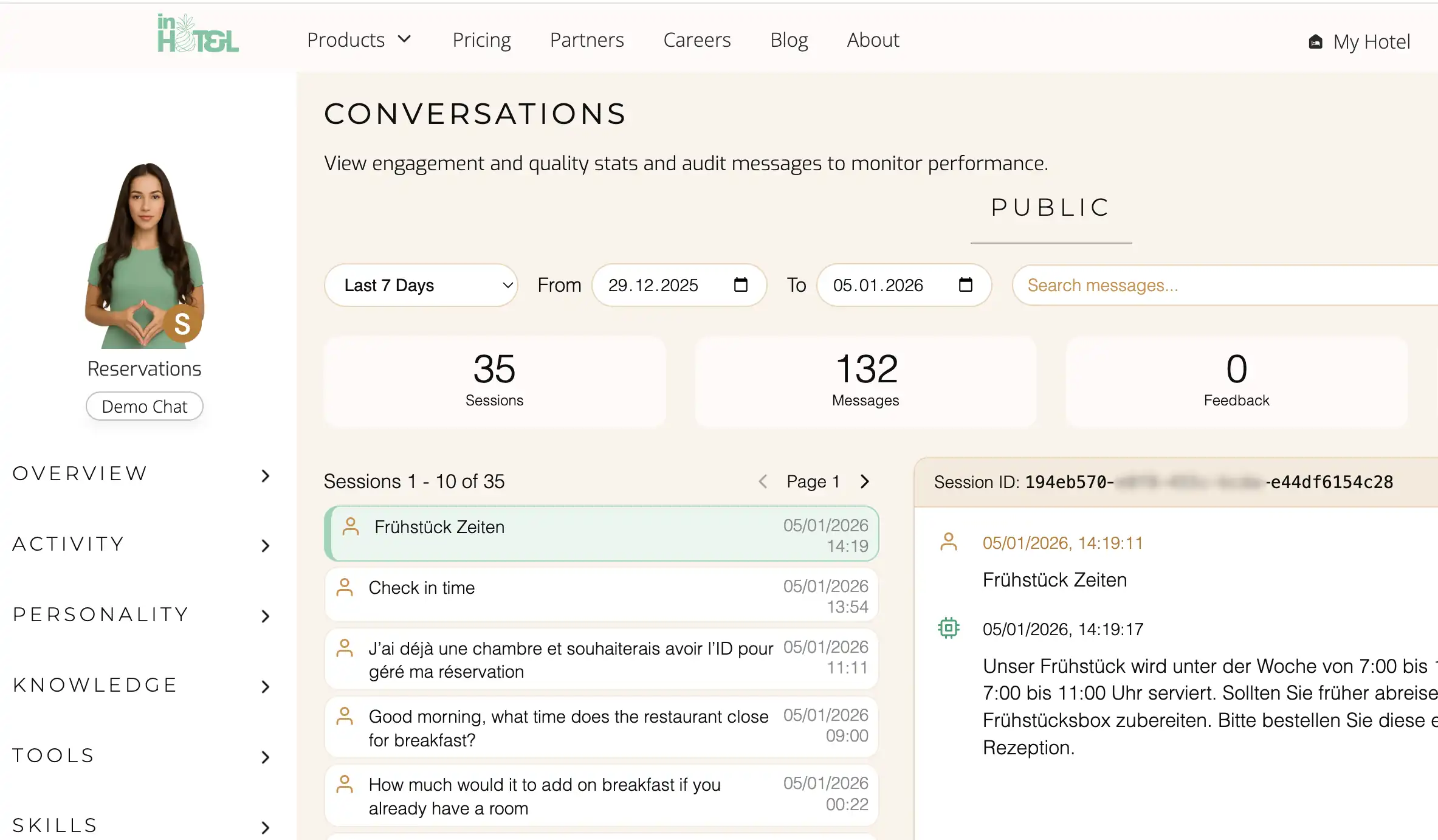Screen dimensions: 1438x840
Task: Open the Partners page
Action: (587, 40)
